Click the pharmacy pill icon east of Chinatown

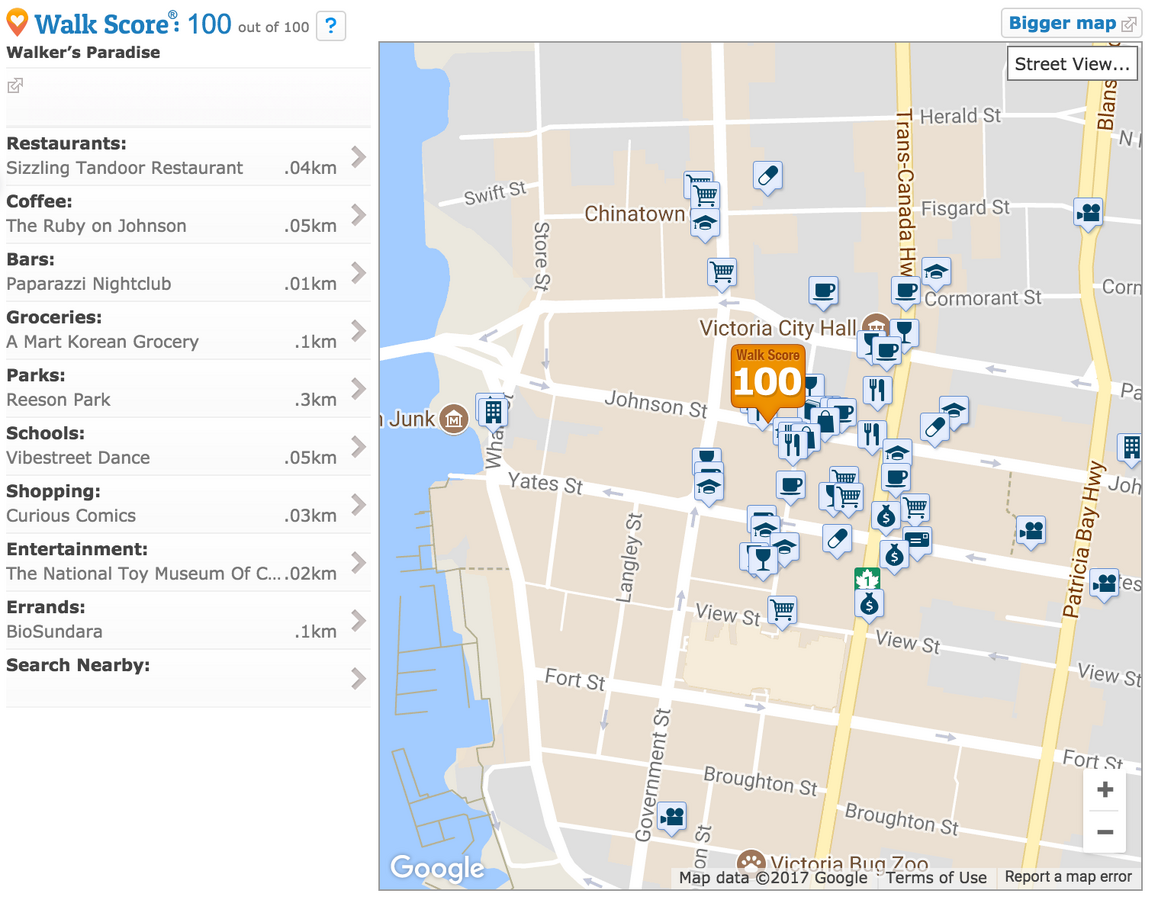click(768, 177)
